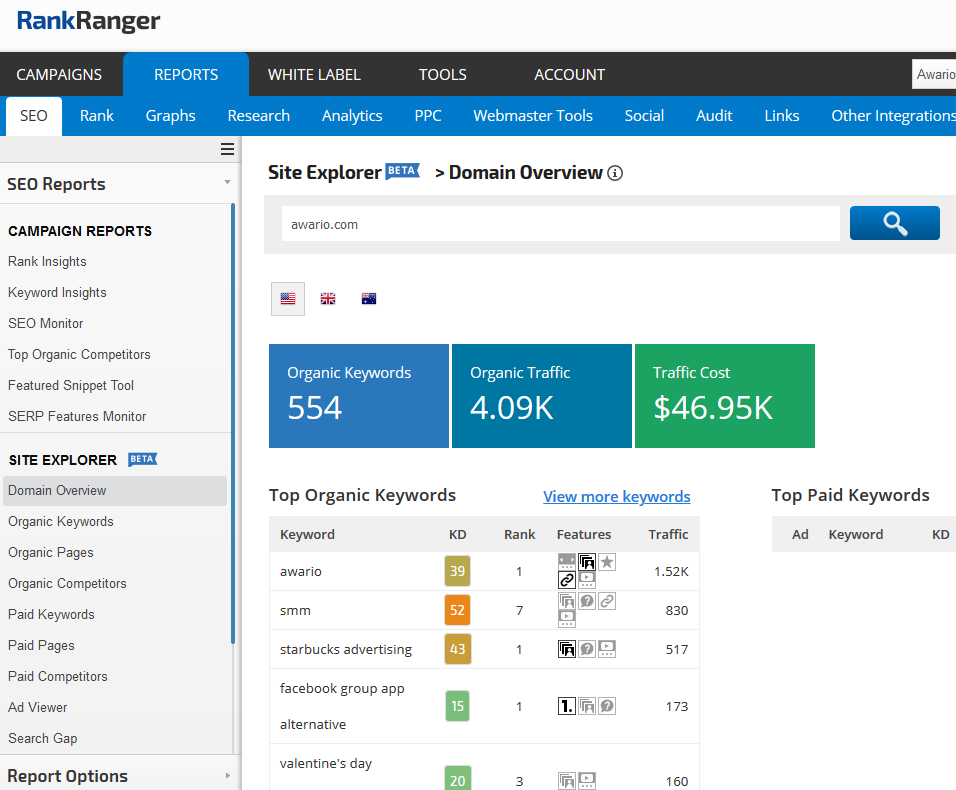Select the United States flag

pyautogui.click(x=288, y=299)
